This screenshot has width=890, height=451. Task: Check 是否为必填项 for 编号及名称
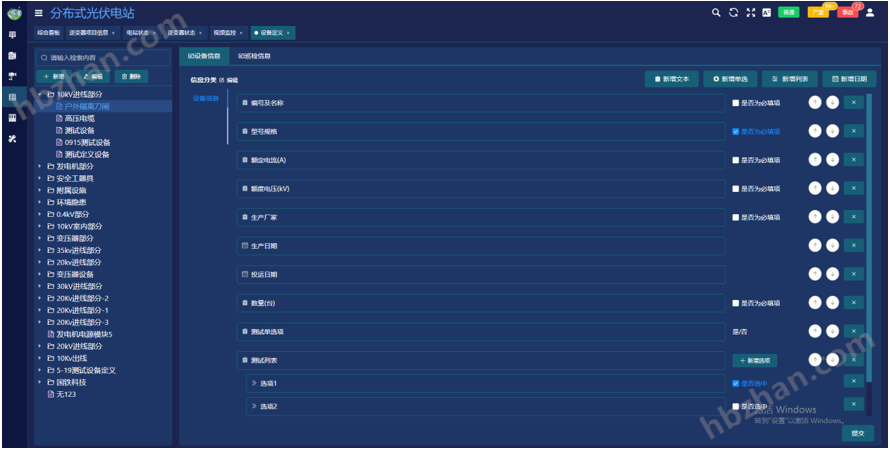click(x=736, y=102)
